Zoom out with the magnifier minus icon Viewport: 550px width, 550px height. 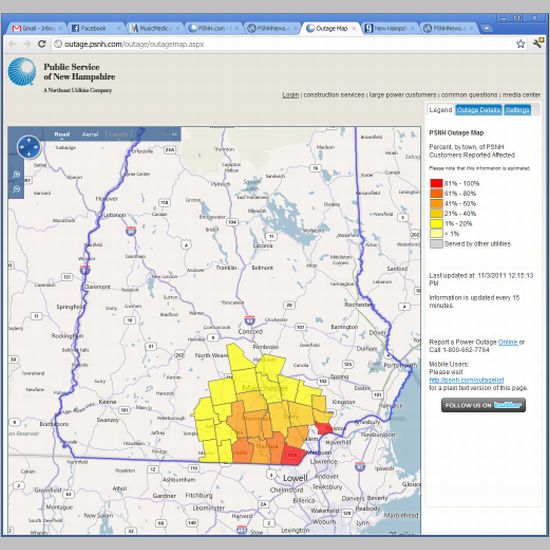pos(16,189)
